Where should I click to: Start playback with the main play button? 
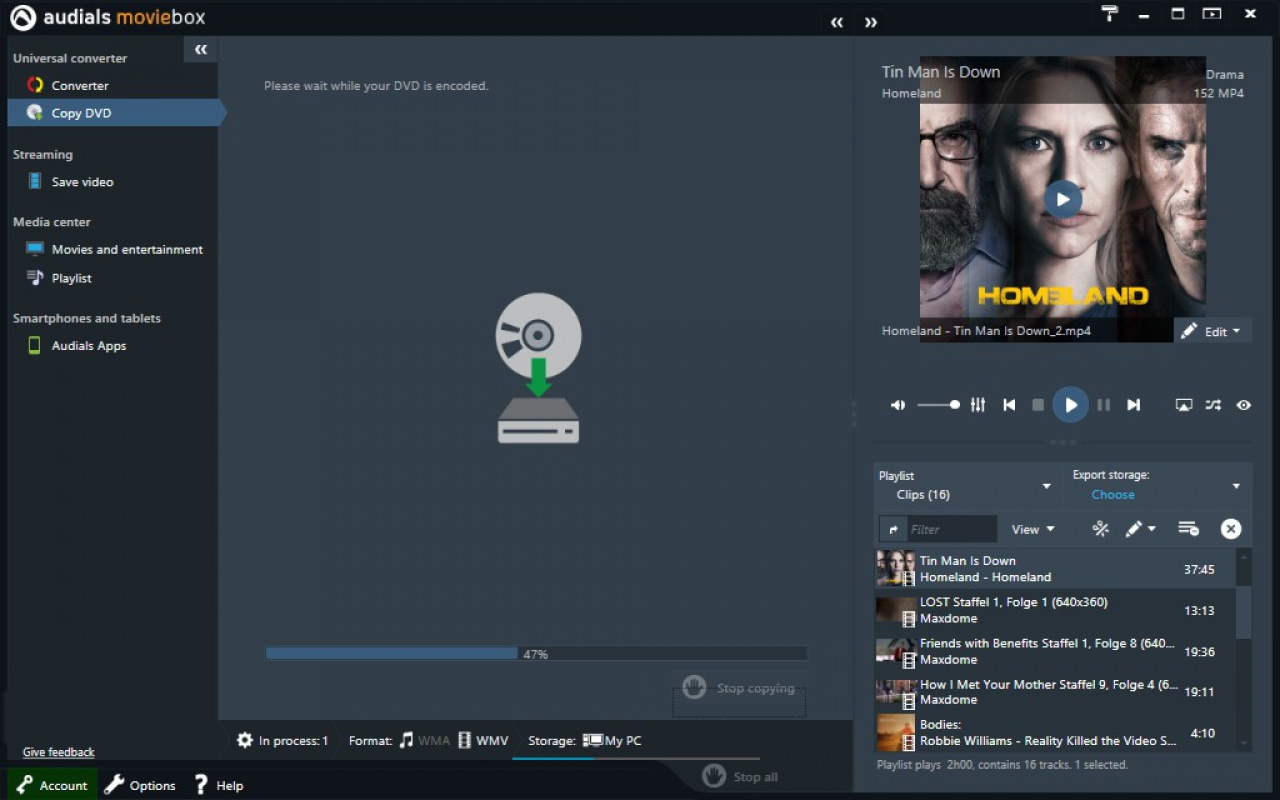click(x=1070, y=405)
